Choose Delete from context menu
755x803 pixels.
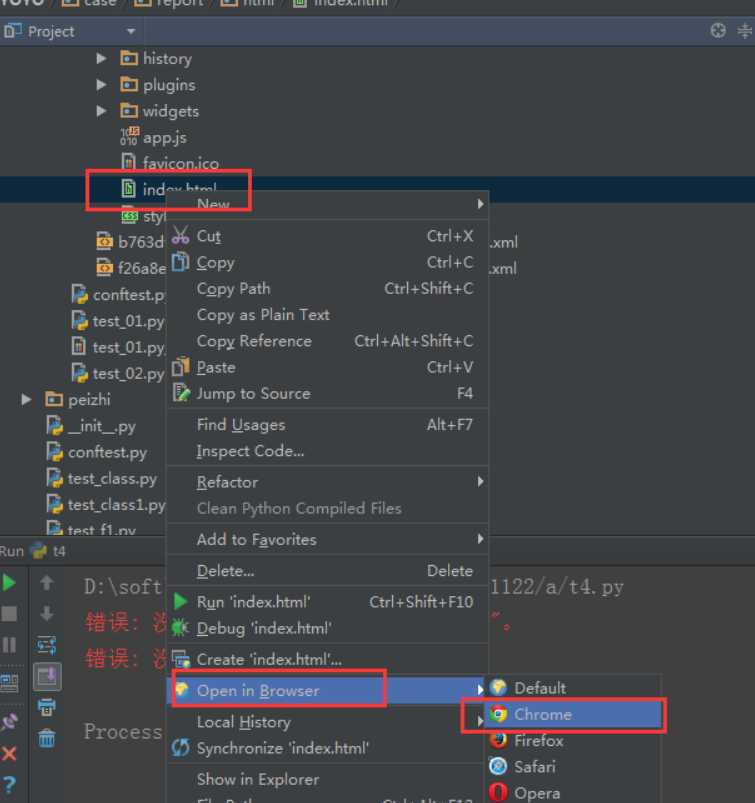coord(328,570)
